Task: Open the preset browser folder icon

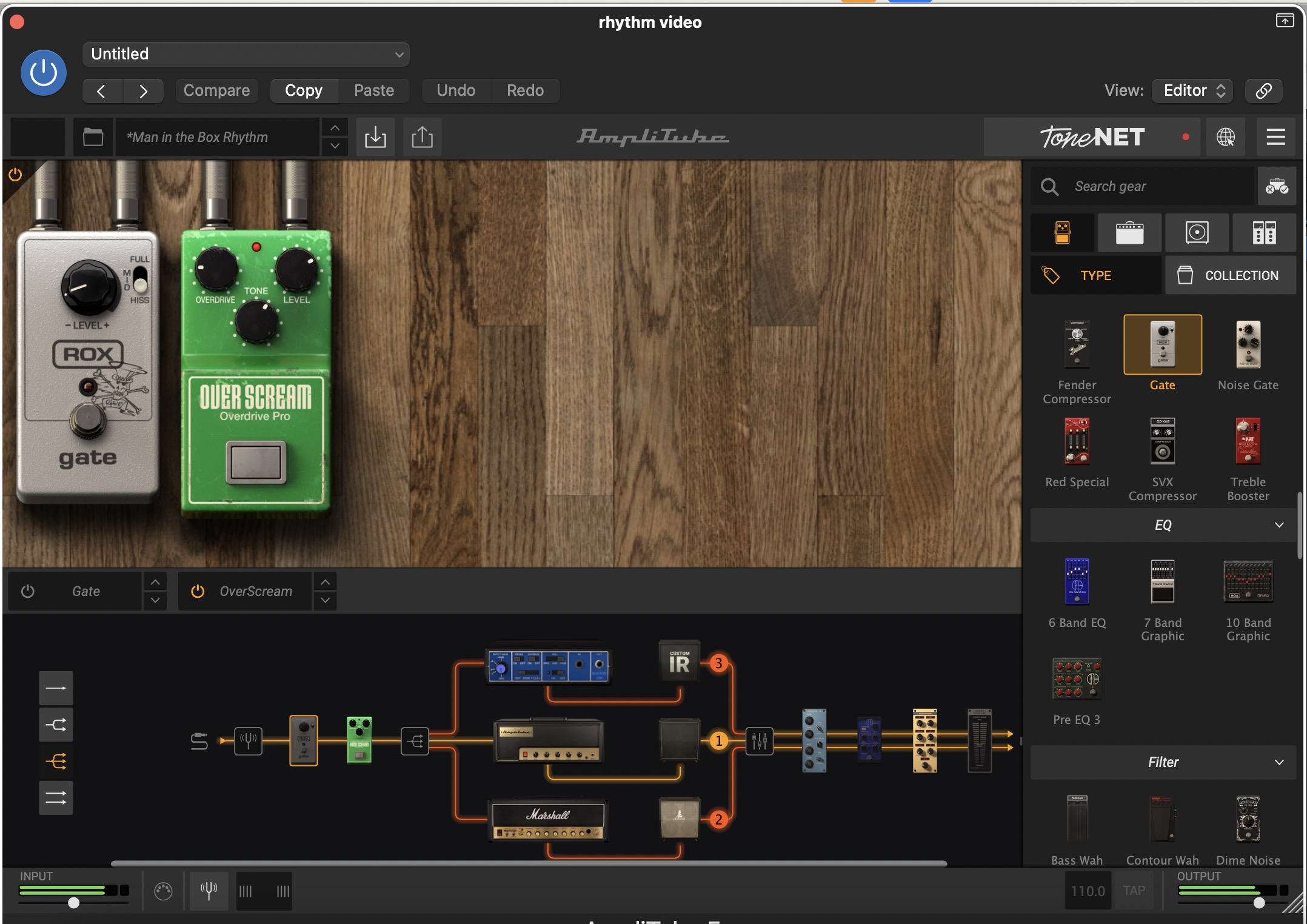Action: click(x=93, y=137)
